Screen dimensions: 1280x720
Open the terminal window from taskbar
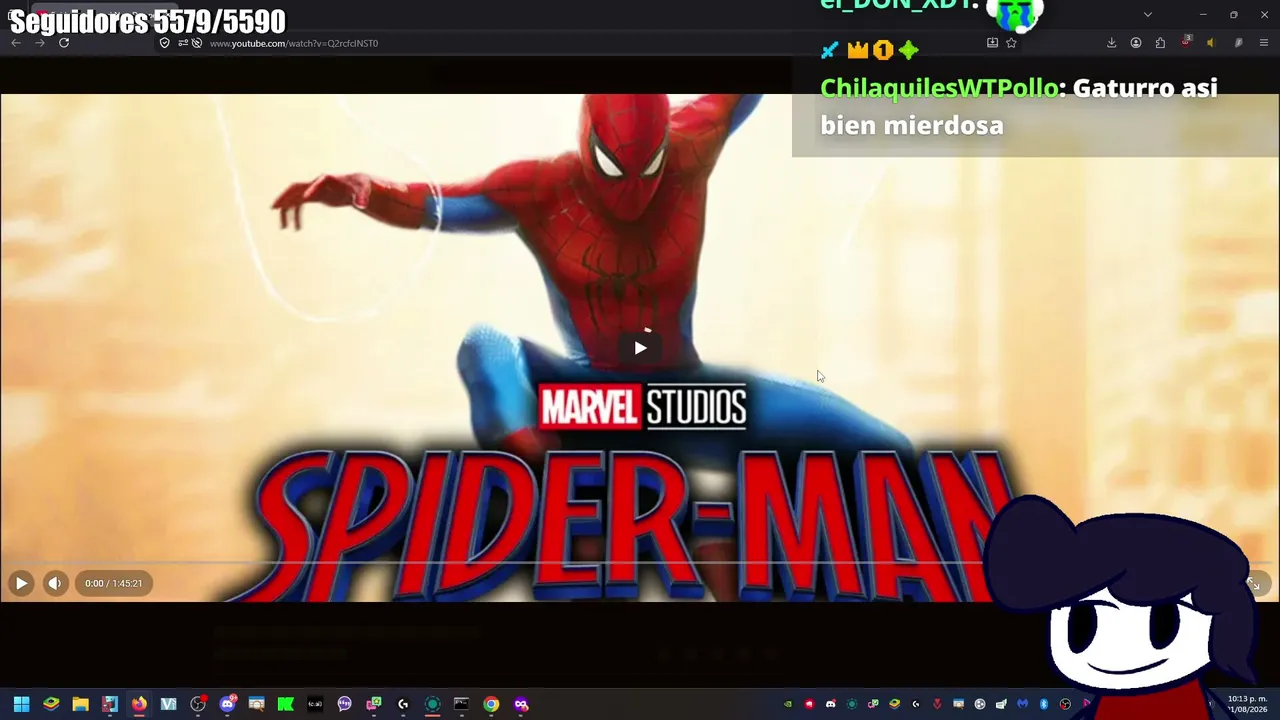pos(461,704)
